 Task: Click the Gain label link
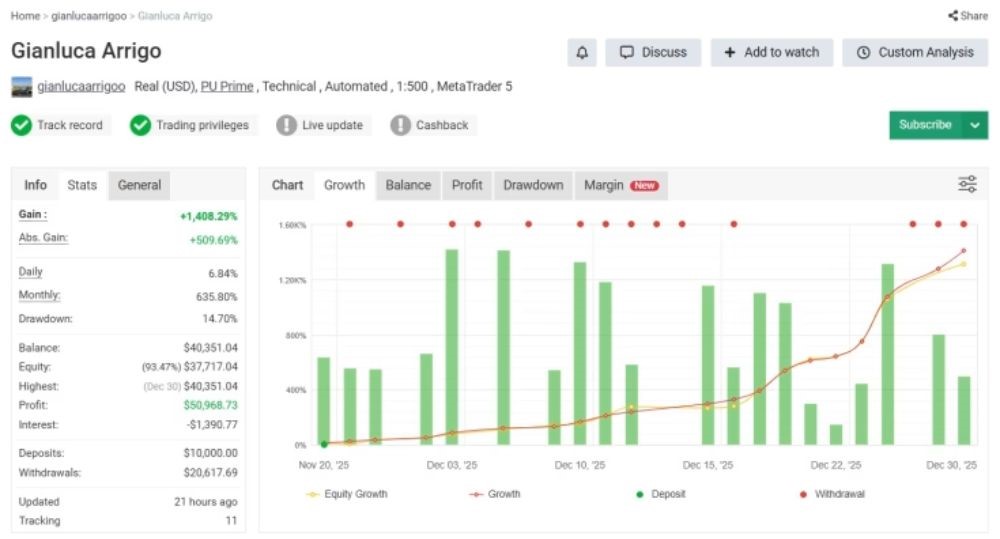(x=33, y=214)
